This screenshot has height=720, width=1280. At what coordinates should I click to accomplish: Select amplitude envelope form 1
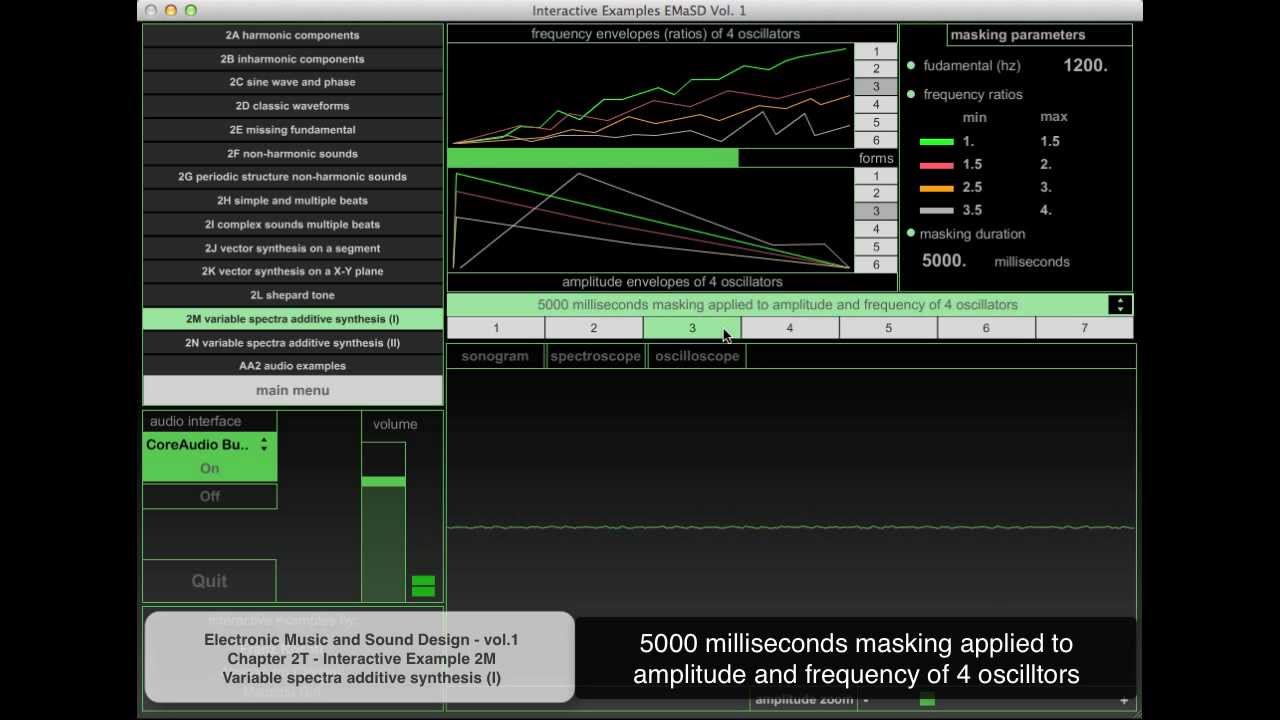(876, 176)
